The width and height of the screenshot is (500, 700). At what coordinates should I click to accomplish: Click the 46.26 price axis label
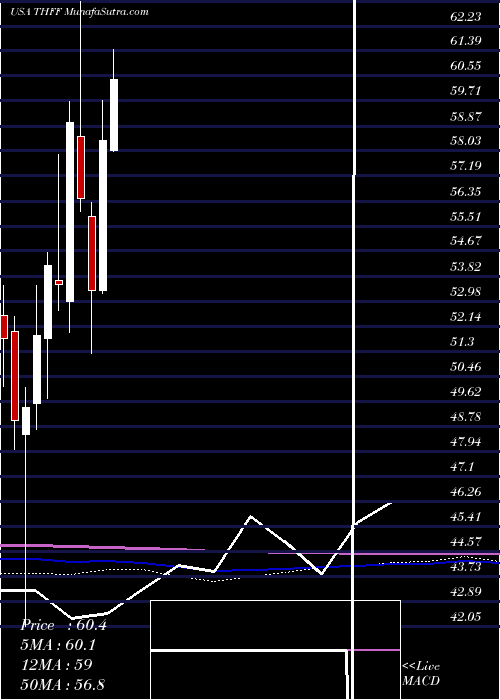pyautogui.click(x=466, y=492)
